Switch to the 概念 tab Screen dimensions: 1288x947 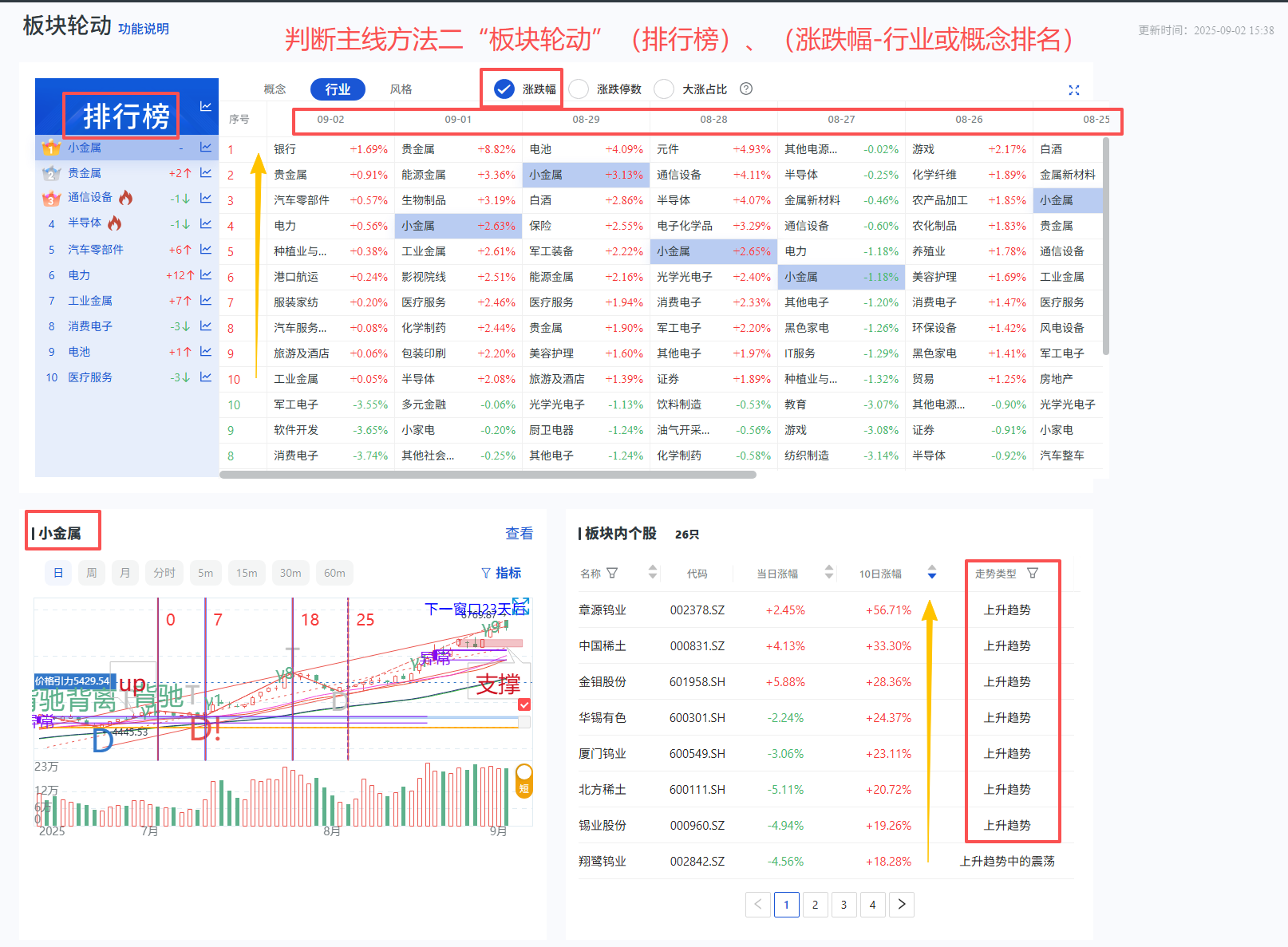pos(275,89)
